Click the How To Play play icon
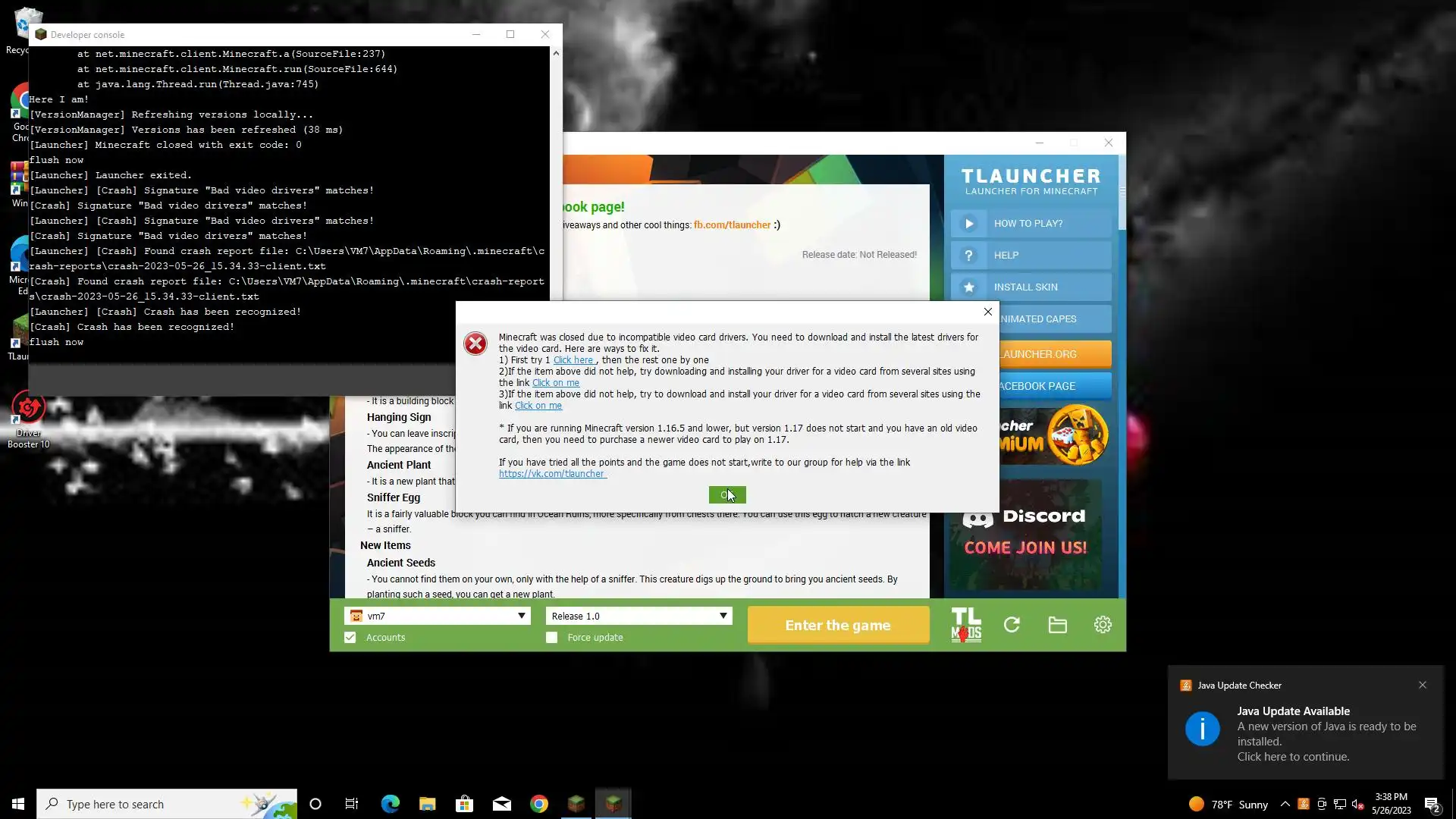Screen dimensions: 1456x819 tap(968, 224)
